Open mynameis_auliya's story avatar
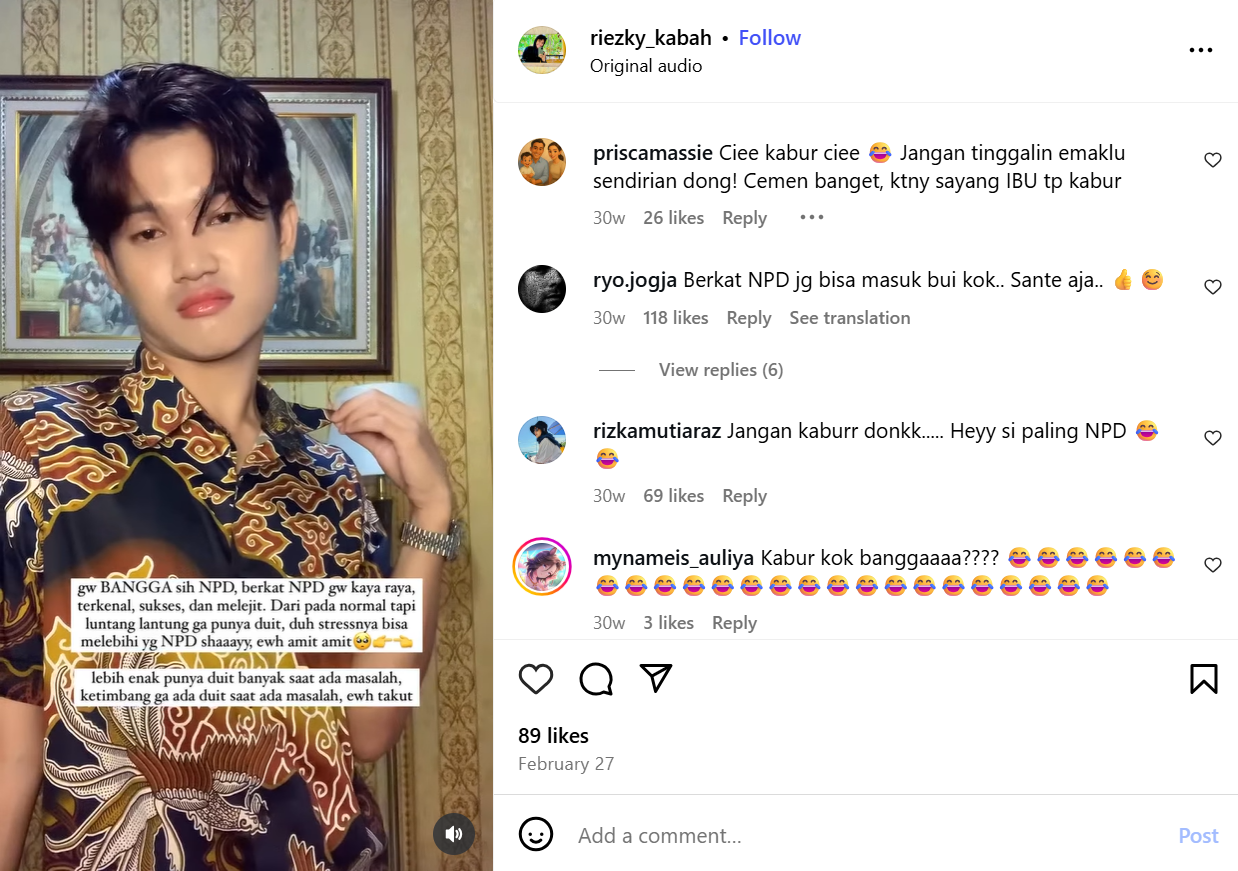This screenshot has height=871, width=1238. tap(542, 566)
